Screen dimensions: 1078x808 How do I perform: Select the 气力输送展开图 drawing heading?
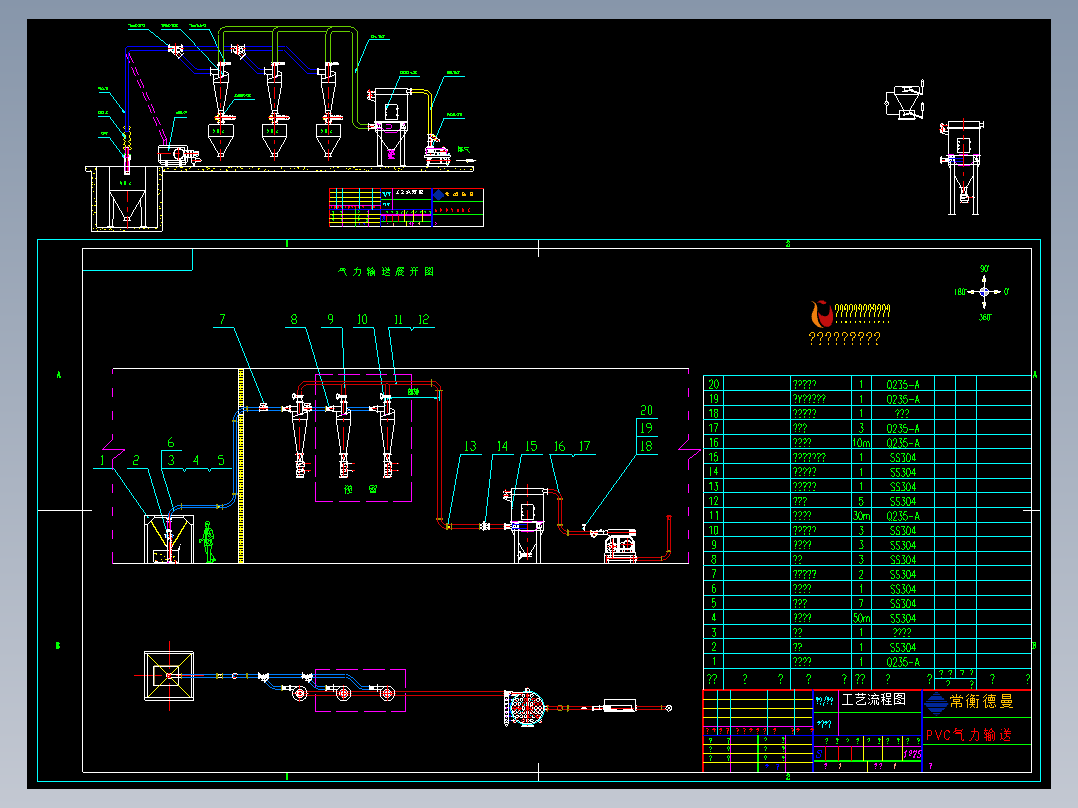(386, 272)
